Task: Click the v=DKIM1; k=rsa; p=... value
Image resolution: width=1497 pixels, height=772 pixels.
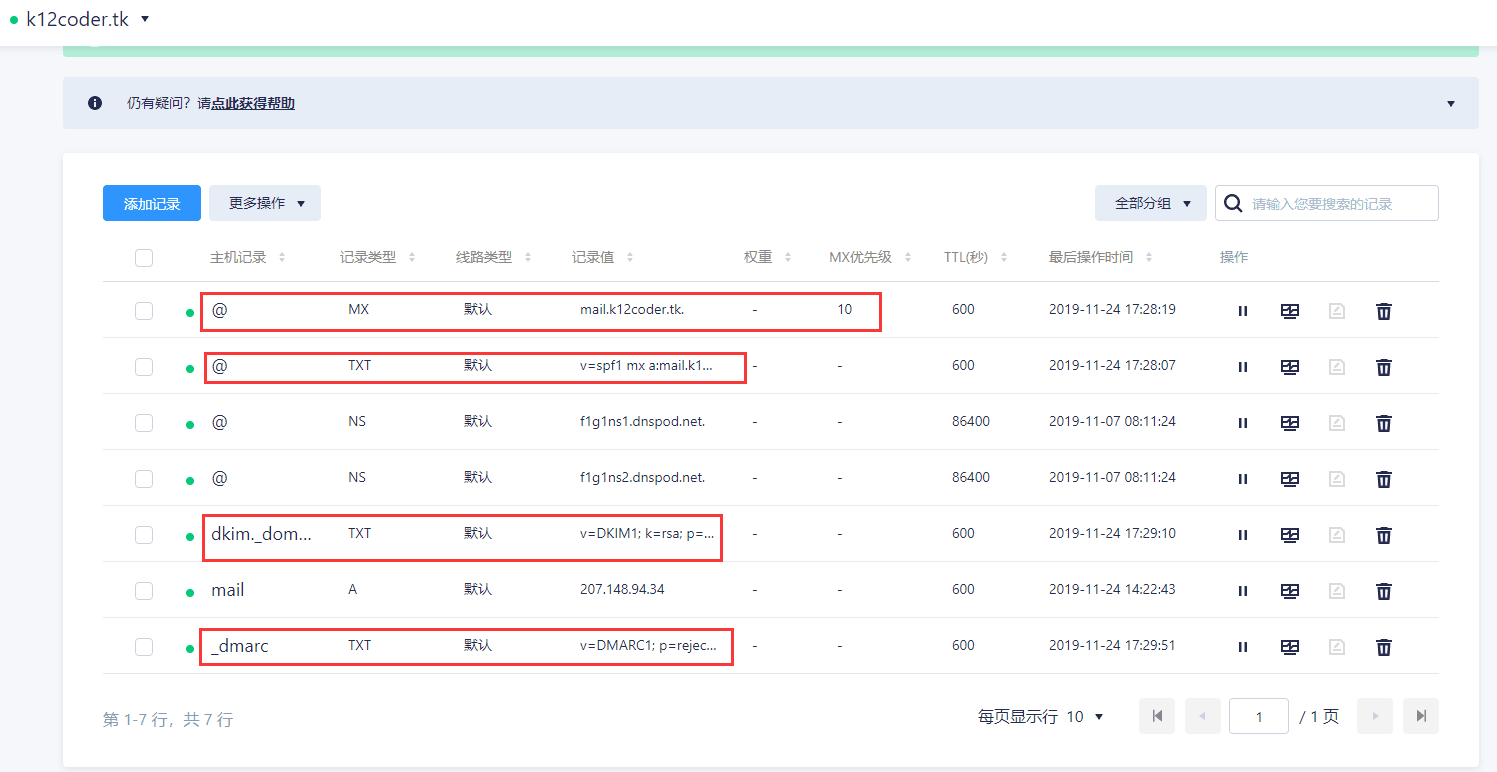Action: pos(647,534)
